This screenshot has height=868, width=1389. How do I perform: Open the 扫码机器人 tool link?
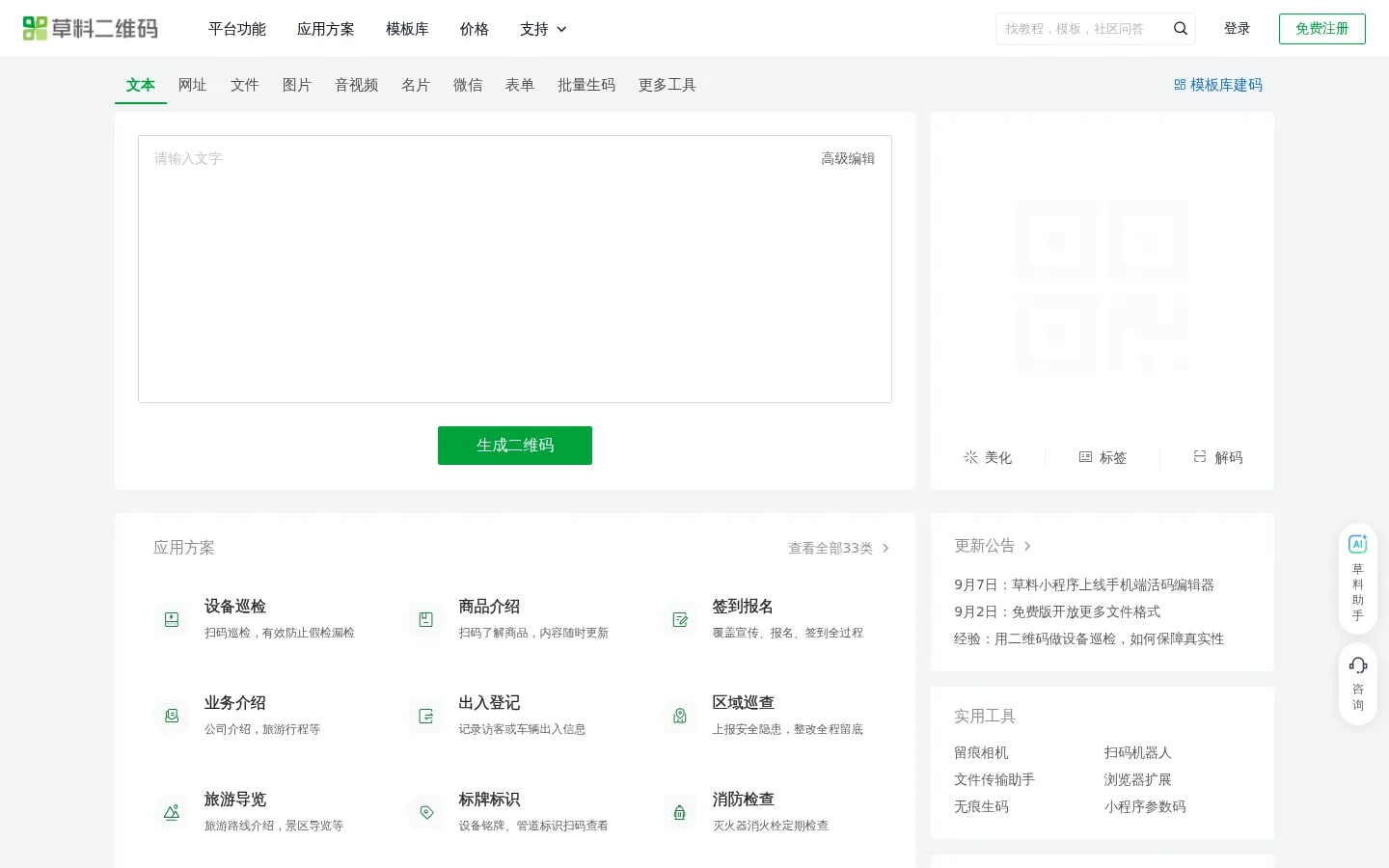[1138, 752]
